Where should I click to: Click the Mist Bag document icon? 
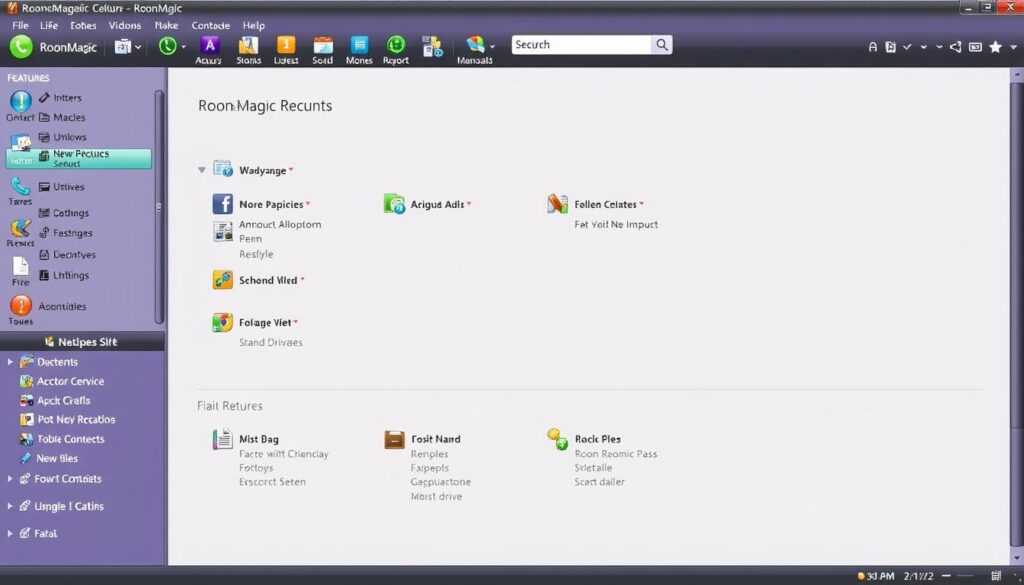coord(223,439)
